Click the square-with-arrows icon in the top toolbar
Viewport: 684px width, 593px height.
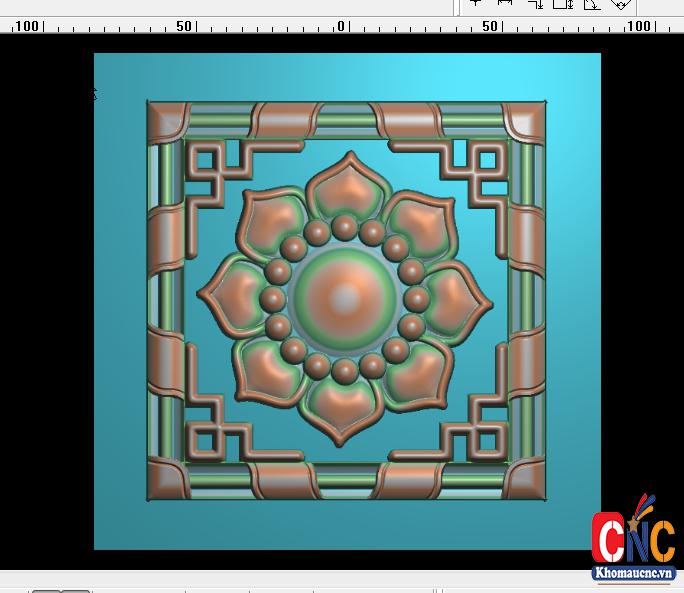tap(563, 4)
